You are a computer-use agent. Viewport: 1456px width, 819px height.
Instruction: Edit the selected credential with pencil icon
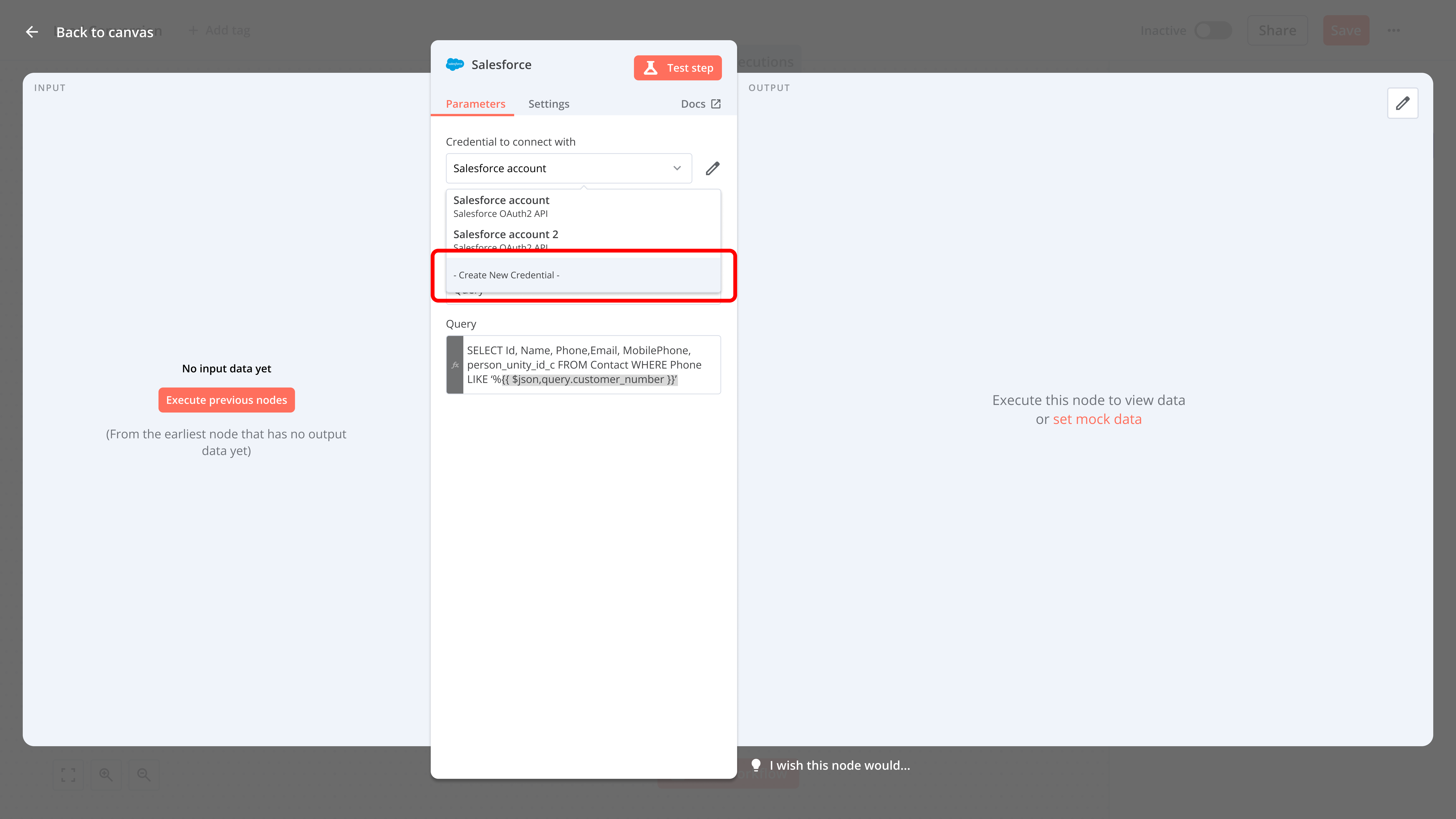(713, 168)
